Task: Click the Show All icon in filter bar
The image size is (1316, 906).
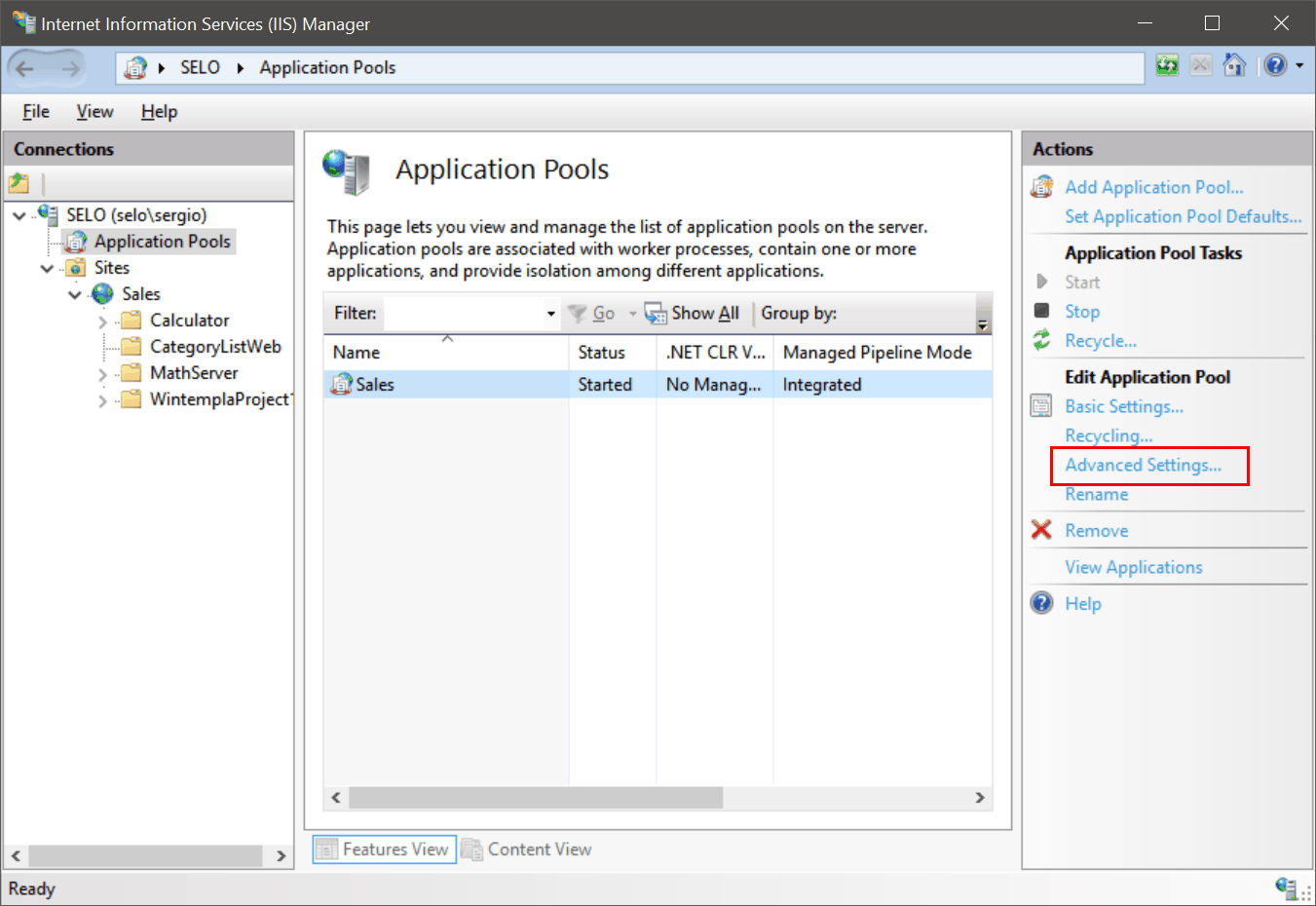Action: point(656,314)
